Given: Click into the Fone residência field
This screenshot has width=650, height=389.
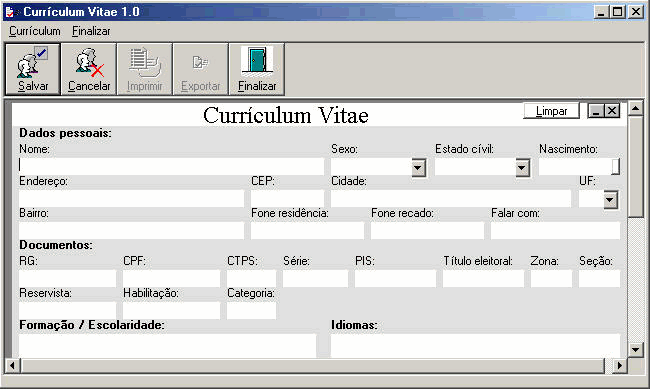Looking at the screenshot, I should 307,231.
